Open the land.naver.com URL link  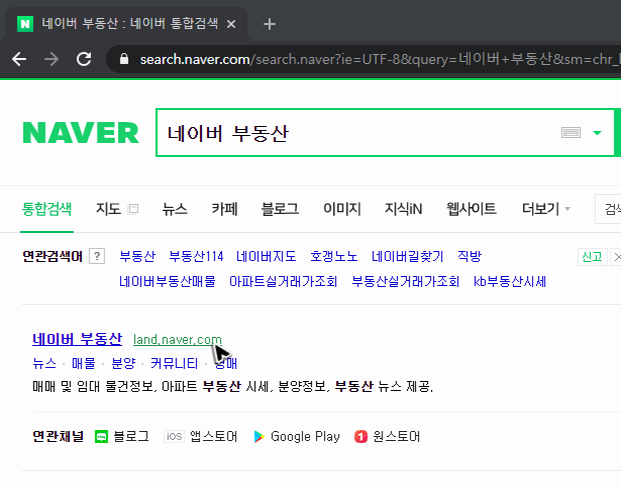point(177,340)
